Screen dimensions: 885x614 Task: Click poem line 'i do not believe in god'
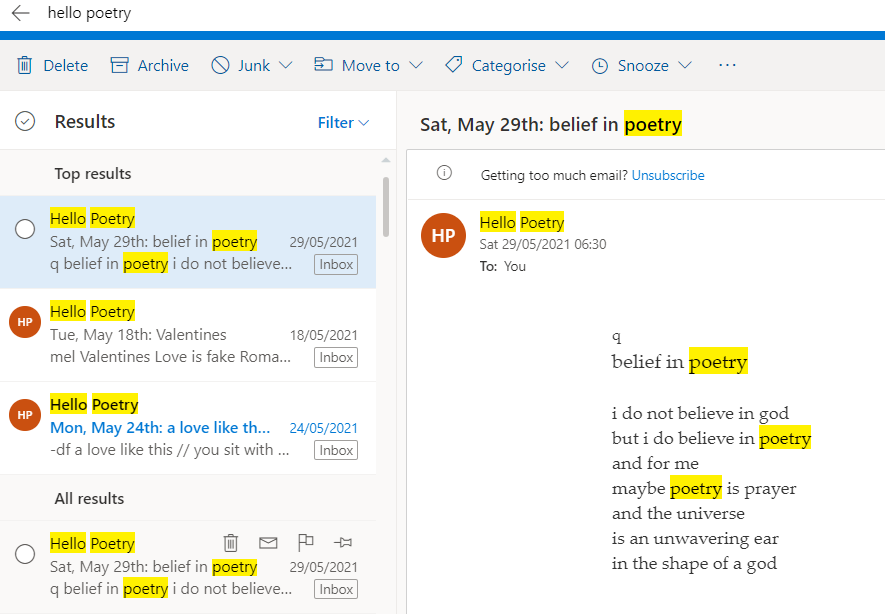(700, 414)
